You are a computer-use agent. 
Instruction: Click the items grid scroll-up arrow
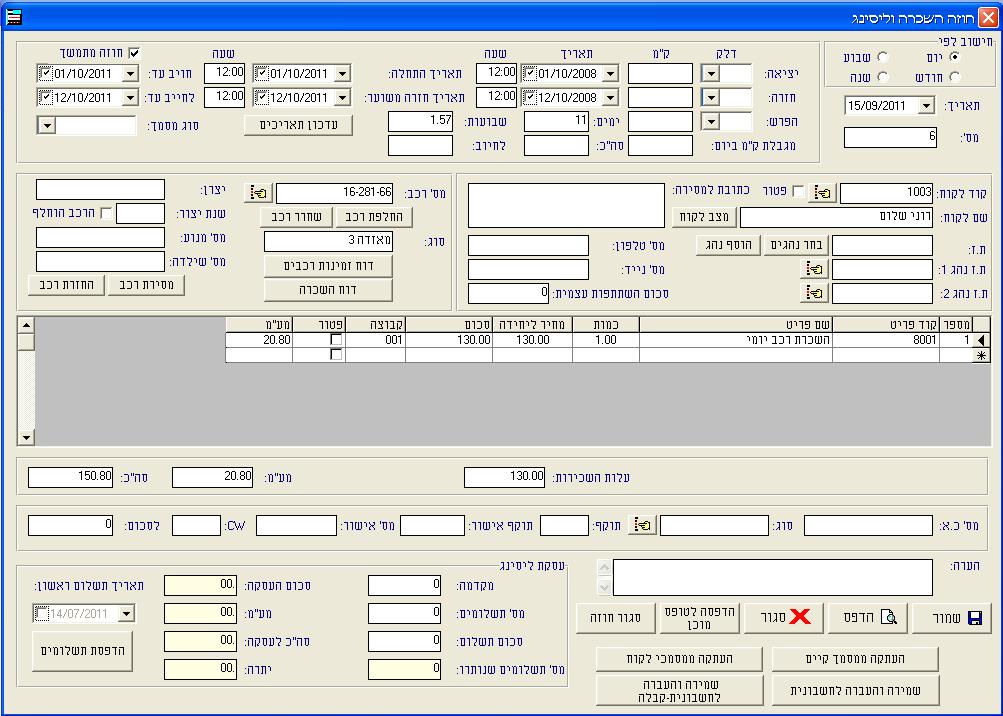pyautogui.click(x=26, y=325)
